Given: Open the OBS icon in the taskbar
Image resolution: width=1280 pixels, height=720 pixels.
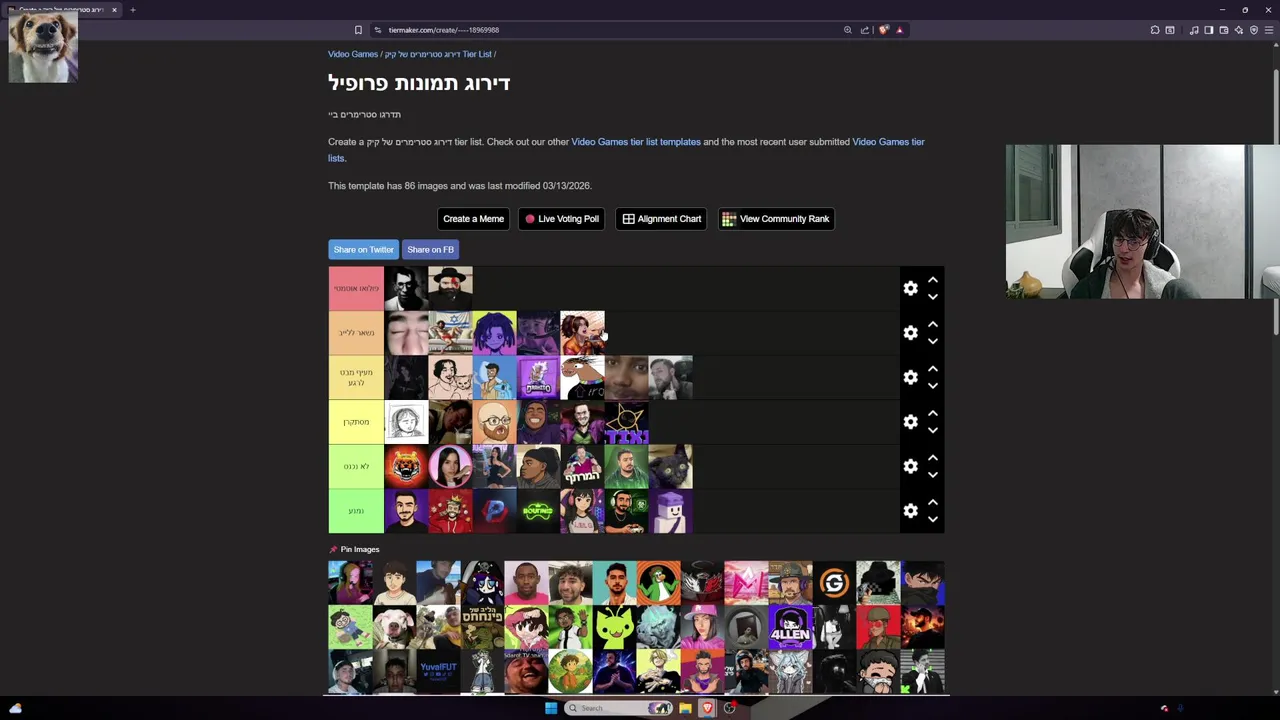Looking at the screenshot, I should [x=729, y=708].
